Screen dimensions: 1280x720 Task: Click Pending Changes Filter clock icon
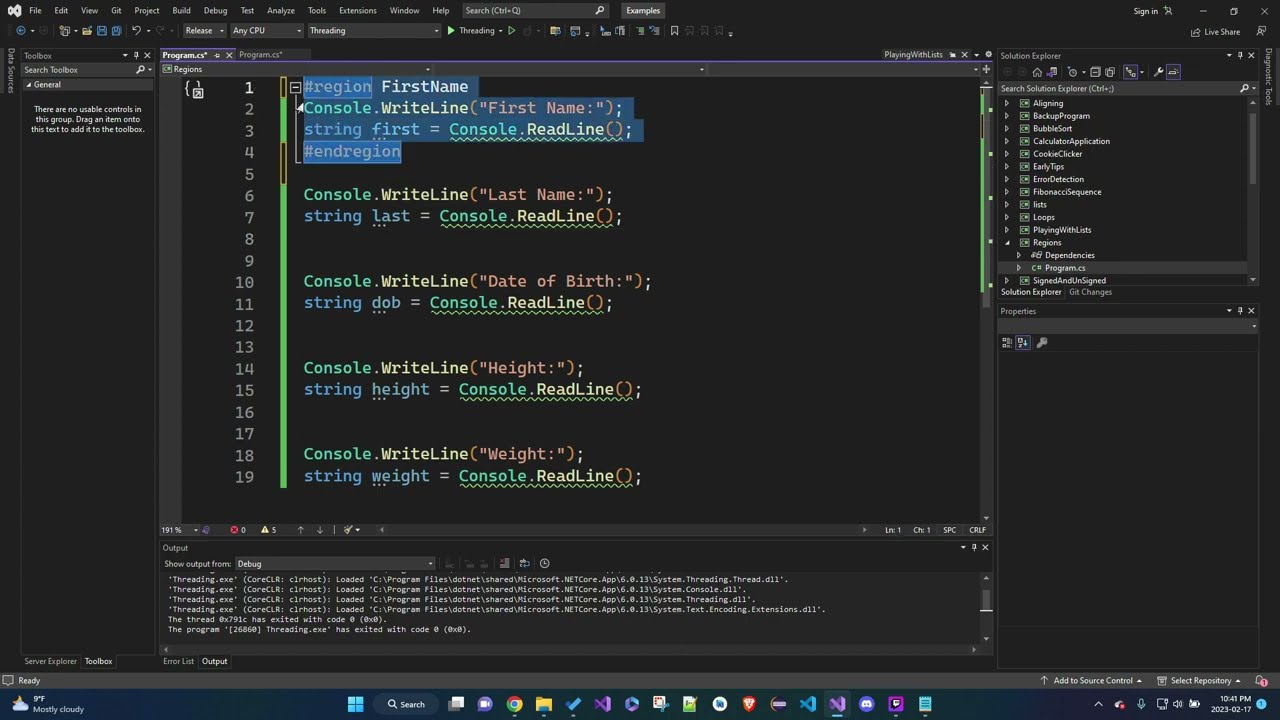(x=1072, y=72)
